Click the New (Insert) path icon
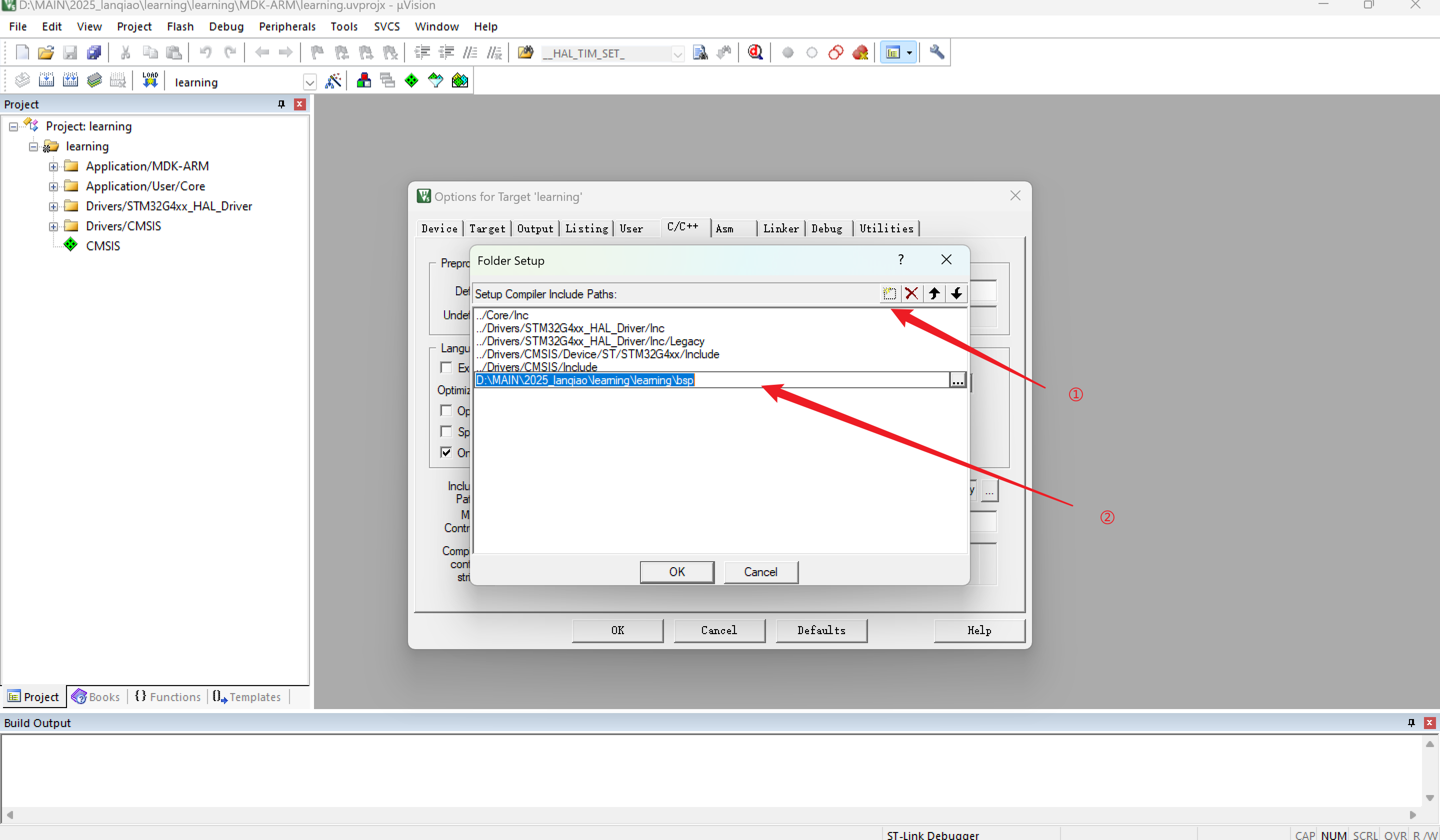1440x840 pixels. click(x=889, y=293)
